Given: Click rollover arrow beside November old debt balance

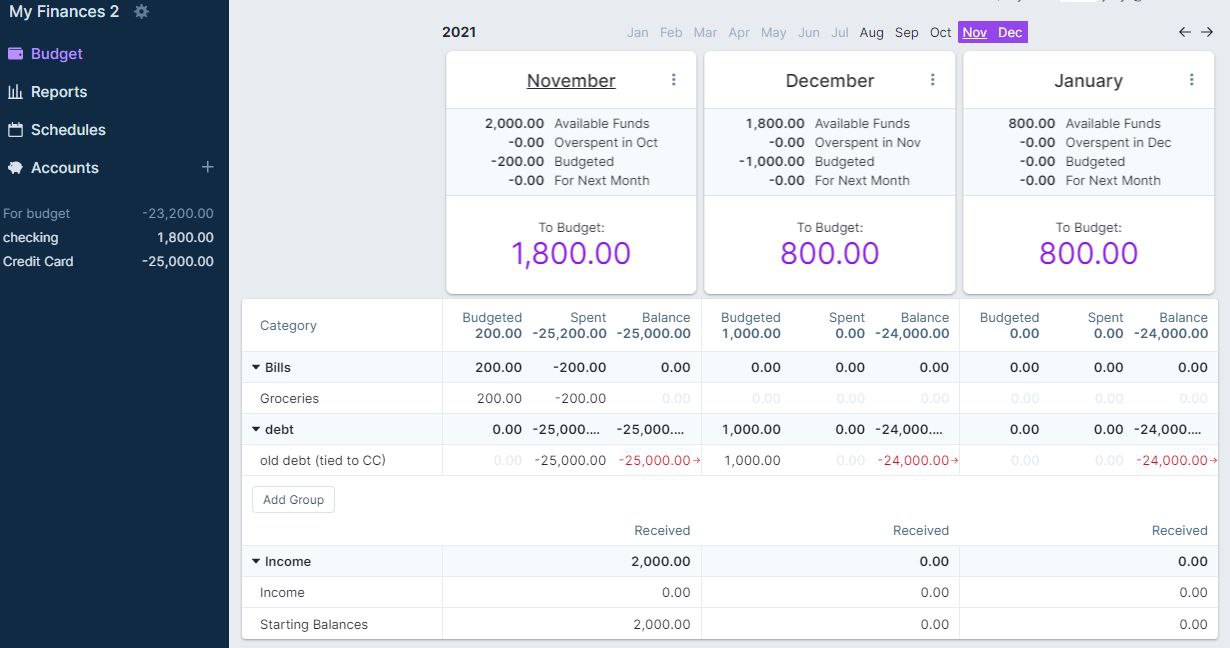Looking at the screenshot, I should pos(695,461).
